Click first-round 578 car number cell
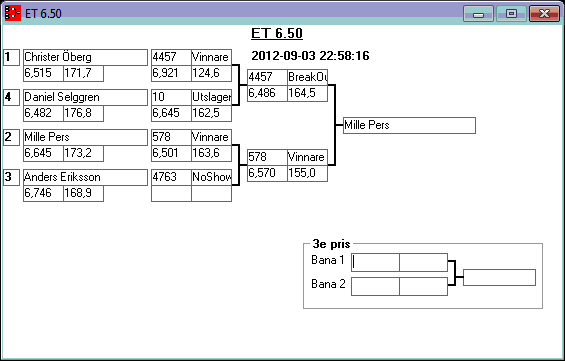 coord(171,137)
